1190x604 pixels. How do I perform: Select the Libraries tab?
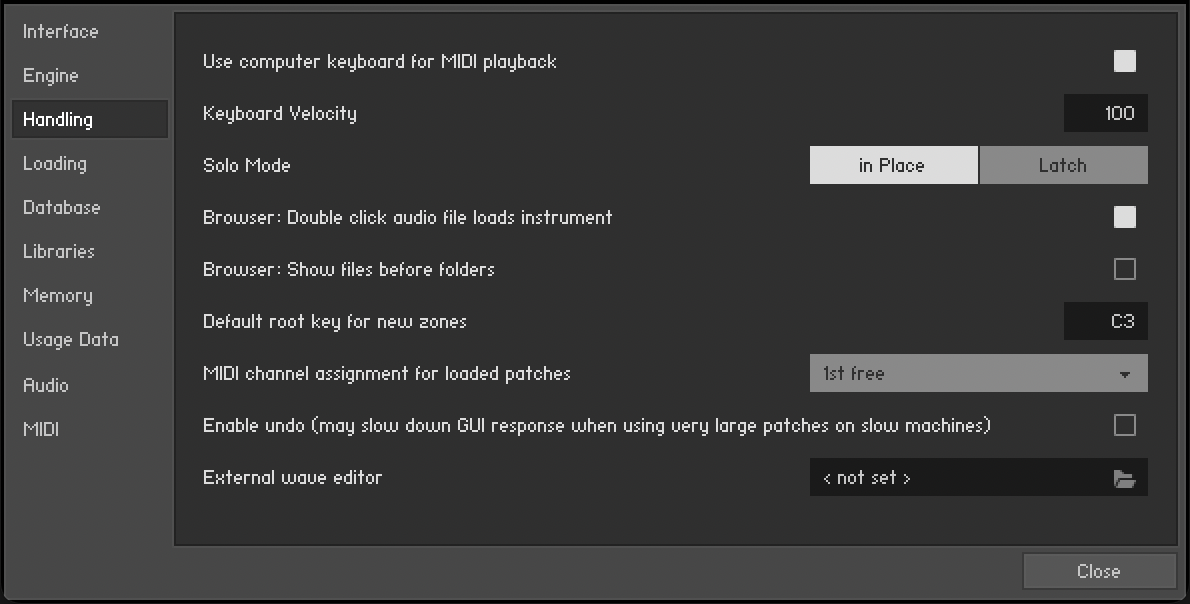pos(59,252)
